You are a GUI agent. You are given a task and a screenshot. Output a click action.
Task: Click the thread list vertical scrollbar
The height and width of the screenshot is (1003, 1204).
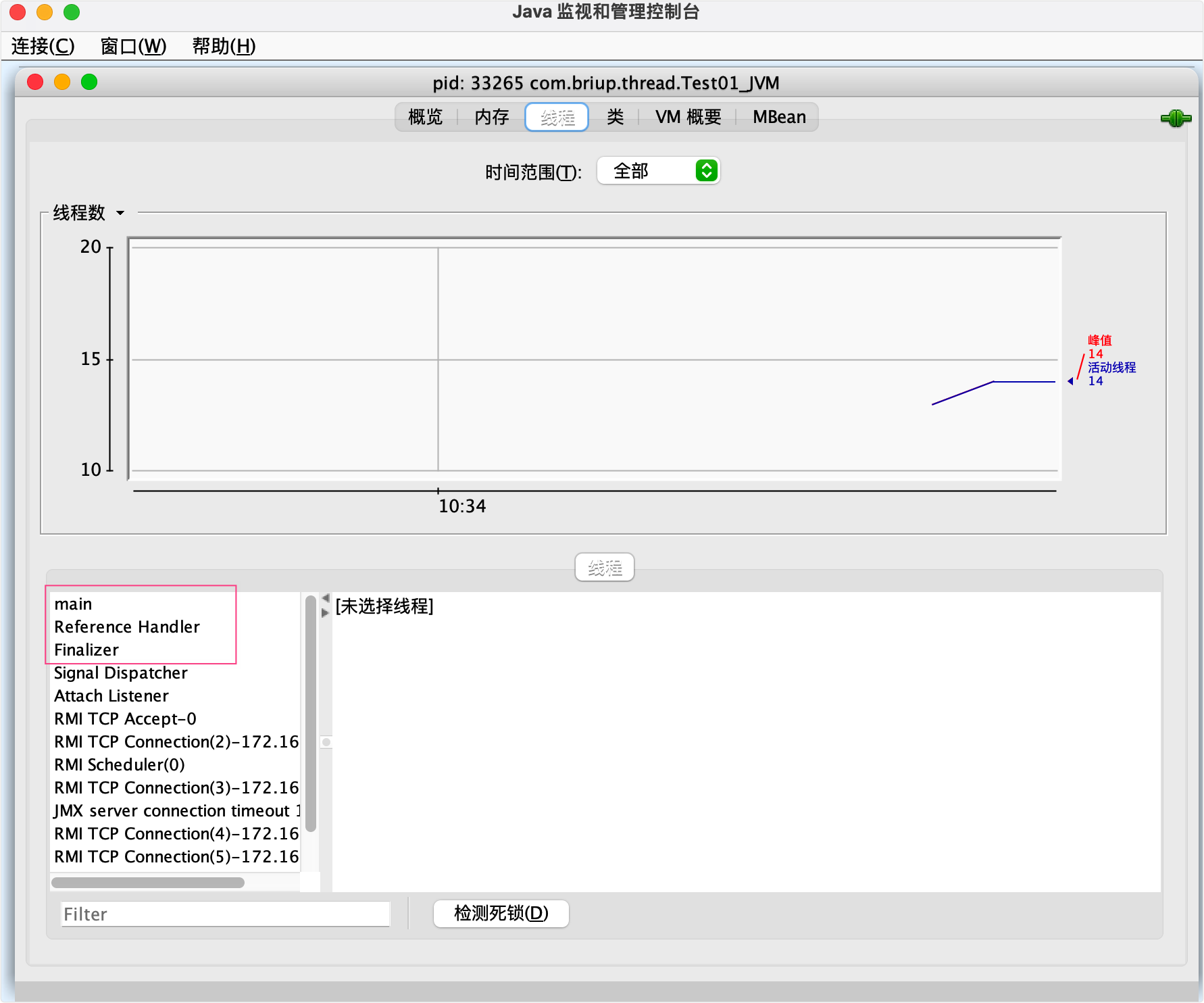tap(311, 714)
